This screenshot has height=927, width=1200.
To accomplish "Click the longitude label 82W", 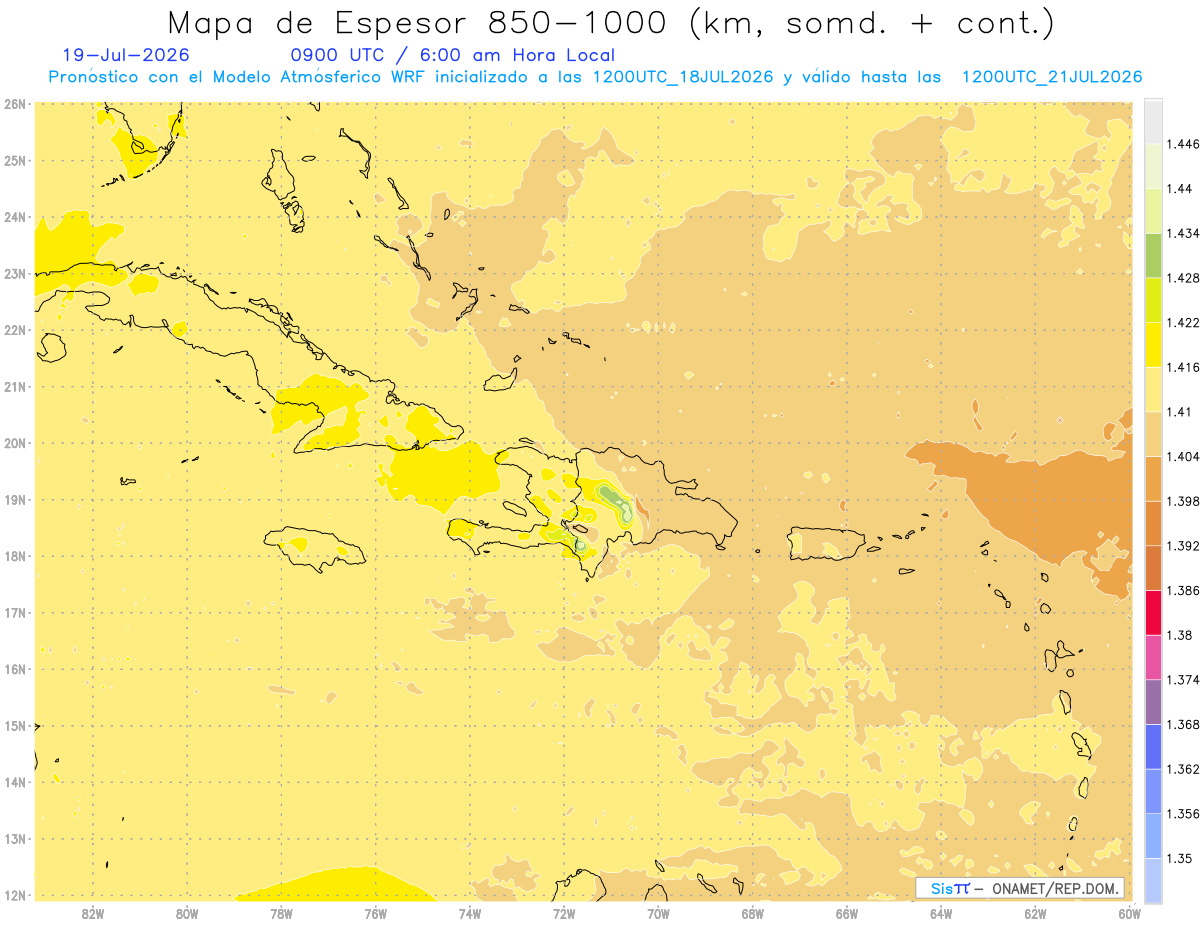I will [92, 912].
